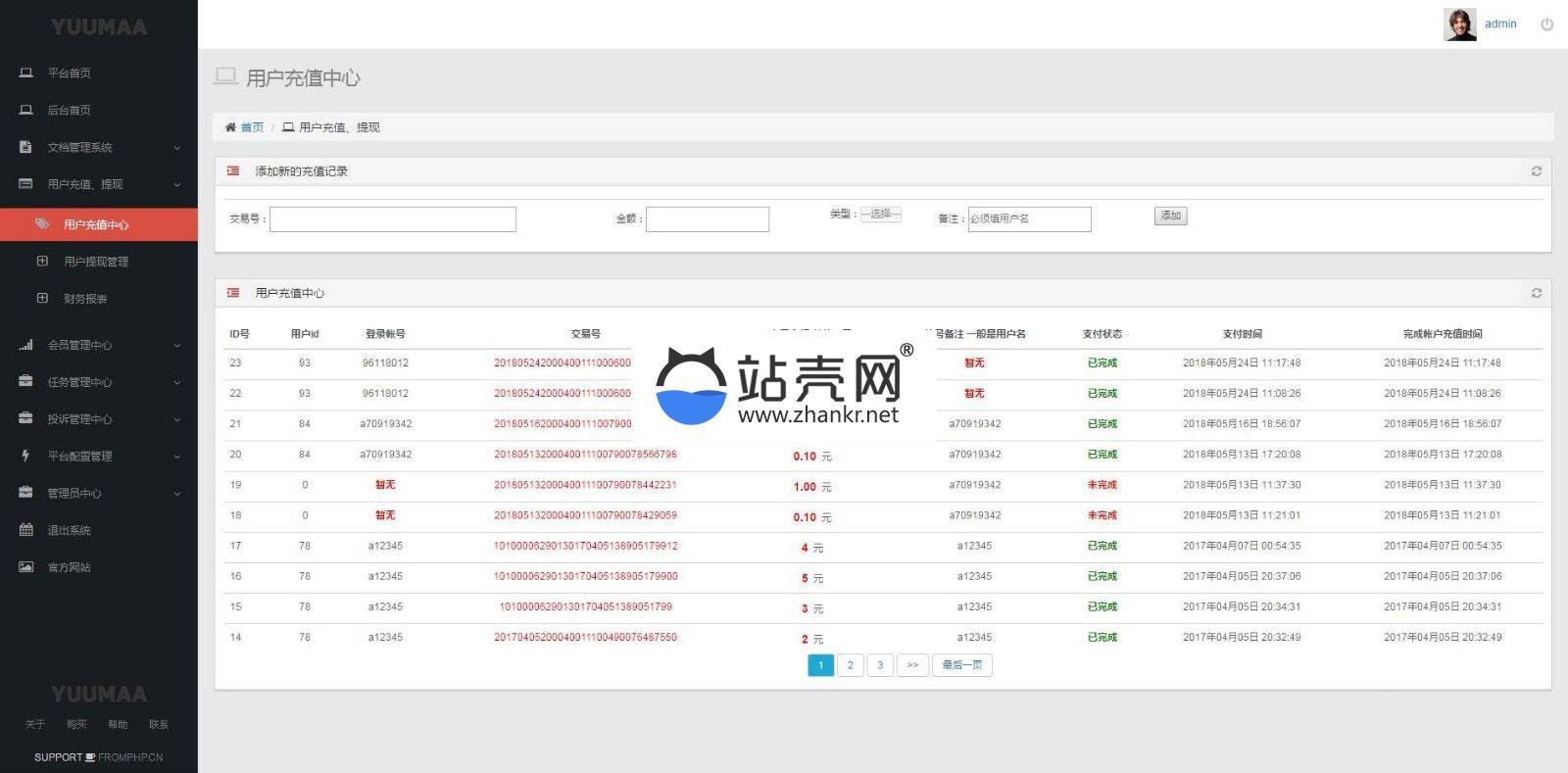Image resolution: width=1568 pixels, height=773 pixels.
Task: Jump to 最后一页 of records
Action: [961, 665]
